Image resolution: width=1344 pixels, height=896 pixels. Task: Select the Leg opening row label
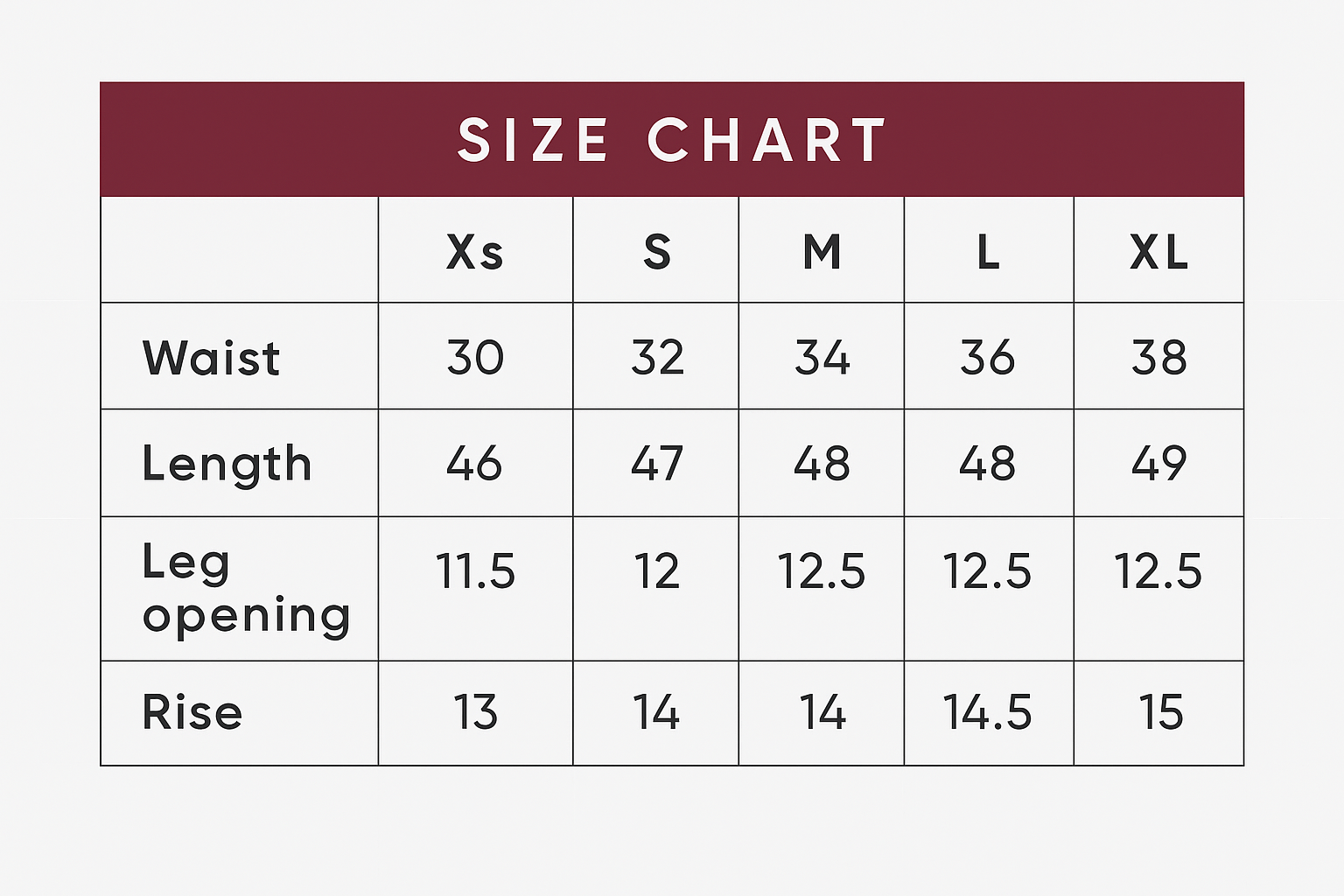(x=246, y=588)
